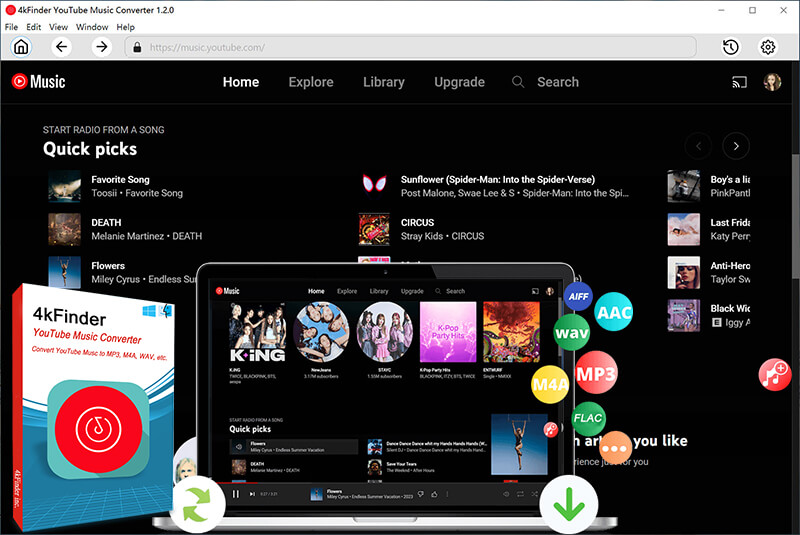This screenshot has height=535, width=800.
Task: Open the user profile avatar
Action: tap(772, 82)
